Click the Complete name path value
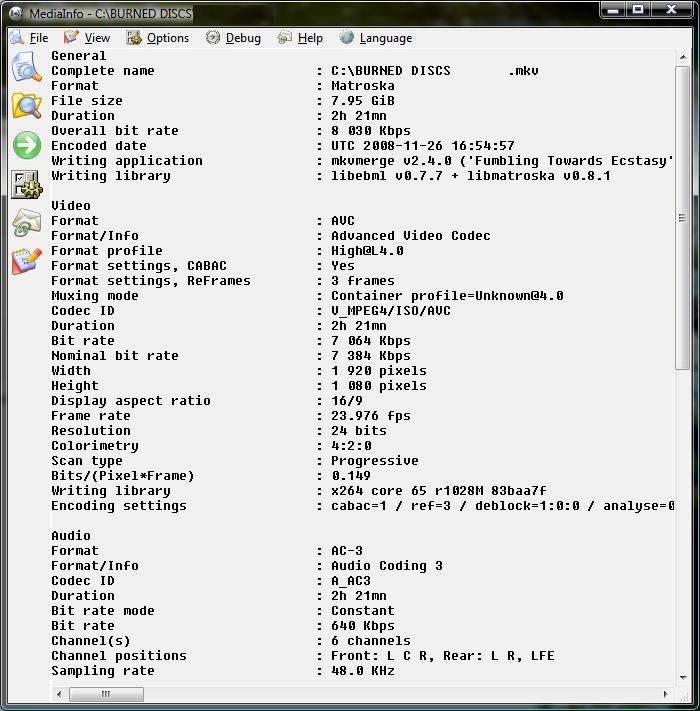This screenshot has width=700, height=711. [x=435, y=71]
